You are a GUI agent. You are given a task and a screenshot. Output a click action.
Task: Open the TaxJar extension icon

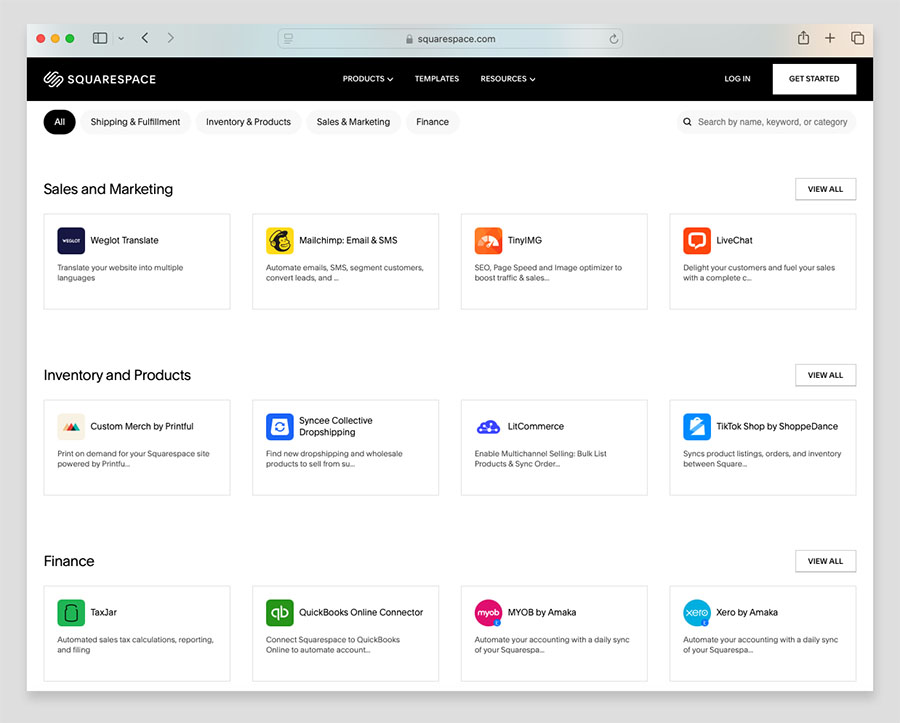71,613
